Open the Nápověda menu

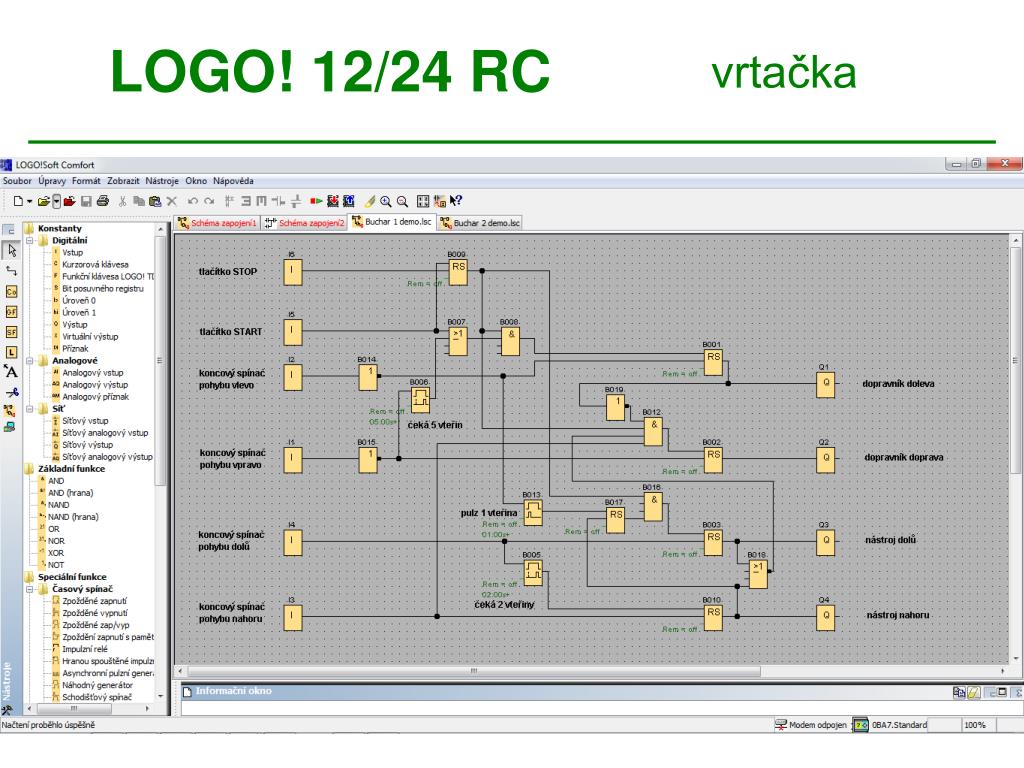[x=233, y=181]
